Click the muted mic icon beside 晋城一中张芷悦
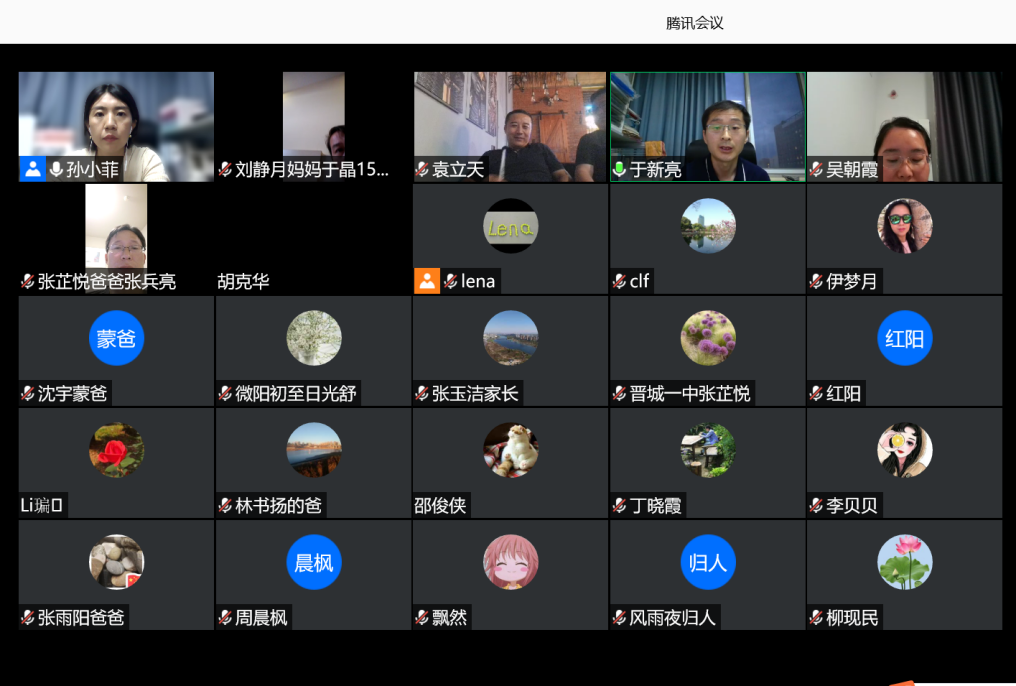Screen dimensions: 1016x686 coord(619,393)
